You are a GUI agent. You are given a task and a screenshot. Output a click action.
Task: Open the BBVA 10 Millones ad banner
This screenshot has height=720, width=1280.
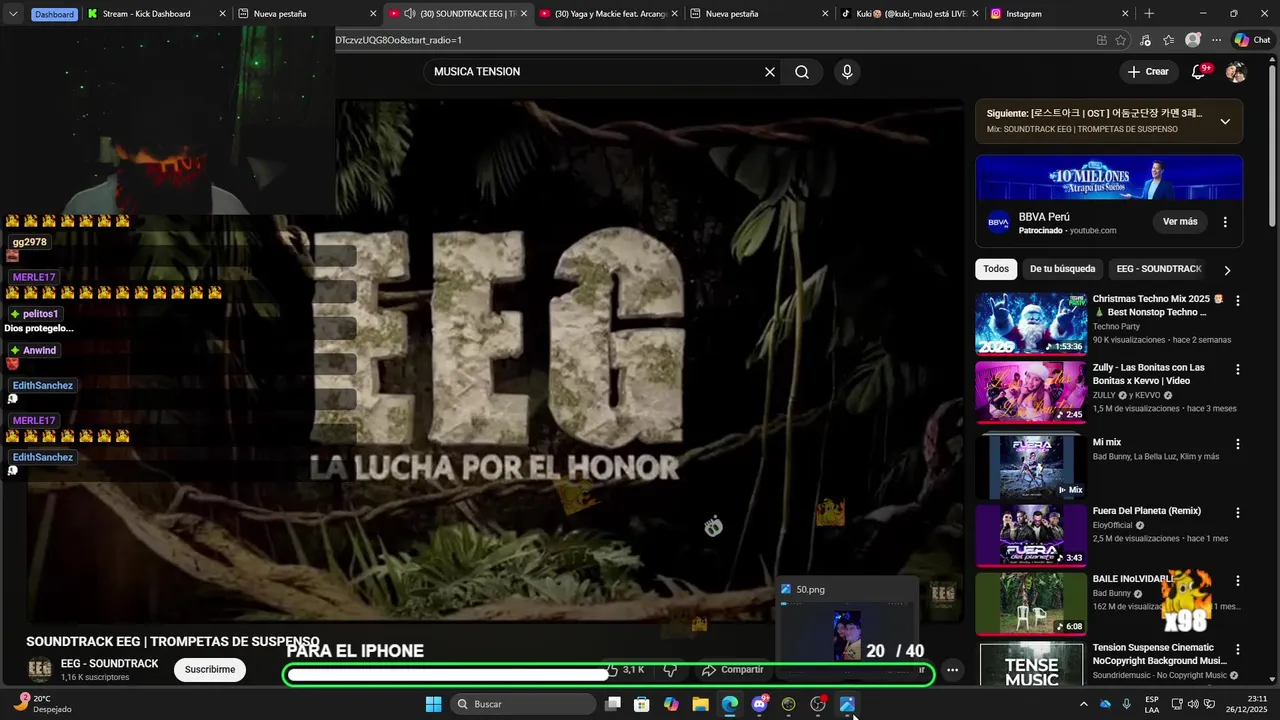[x=1109, y=178]
